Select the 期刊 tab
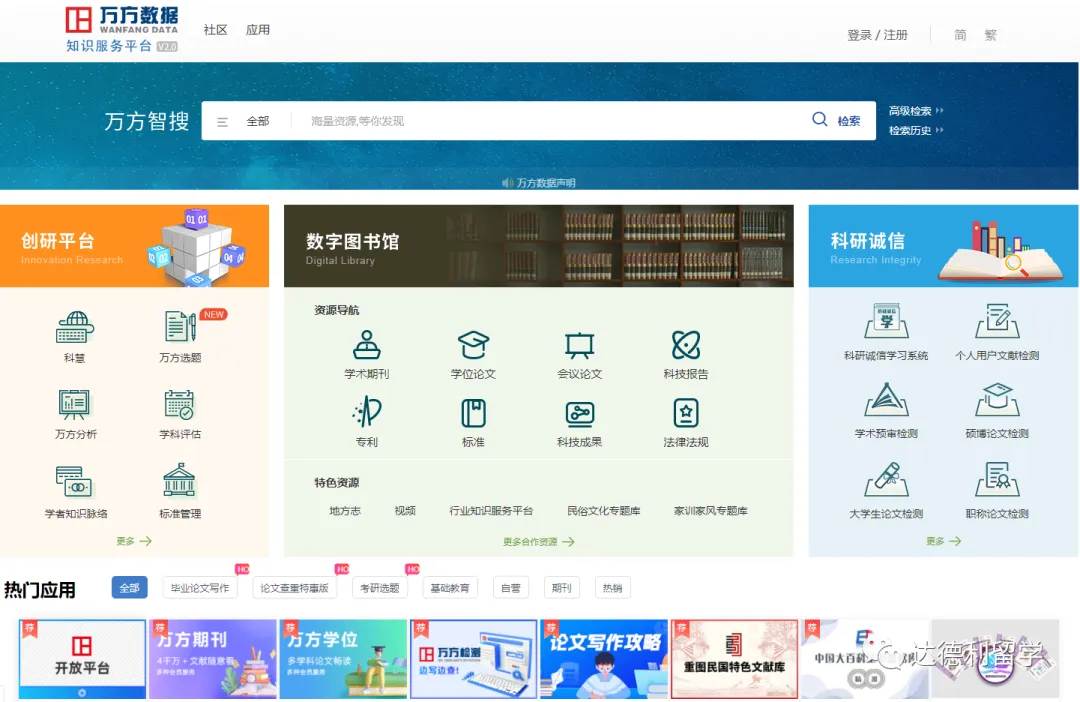1080x702 pixels. click(561, 588)
